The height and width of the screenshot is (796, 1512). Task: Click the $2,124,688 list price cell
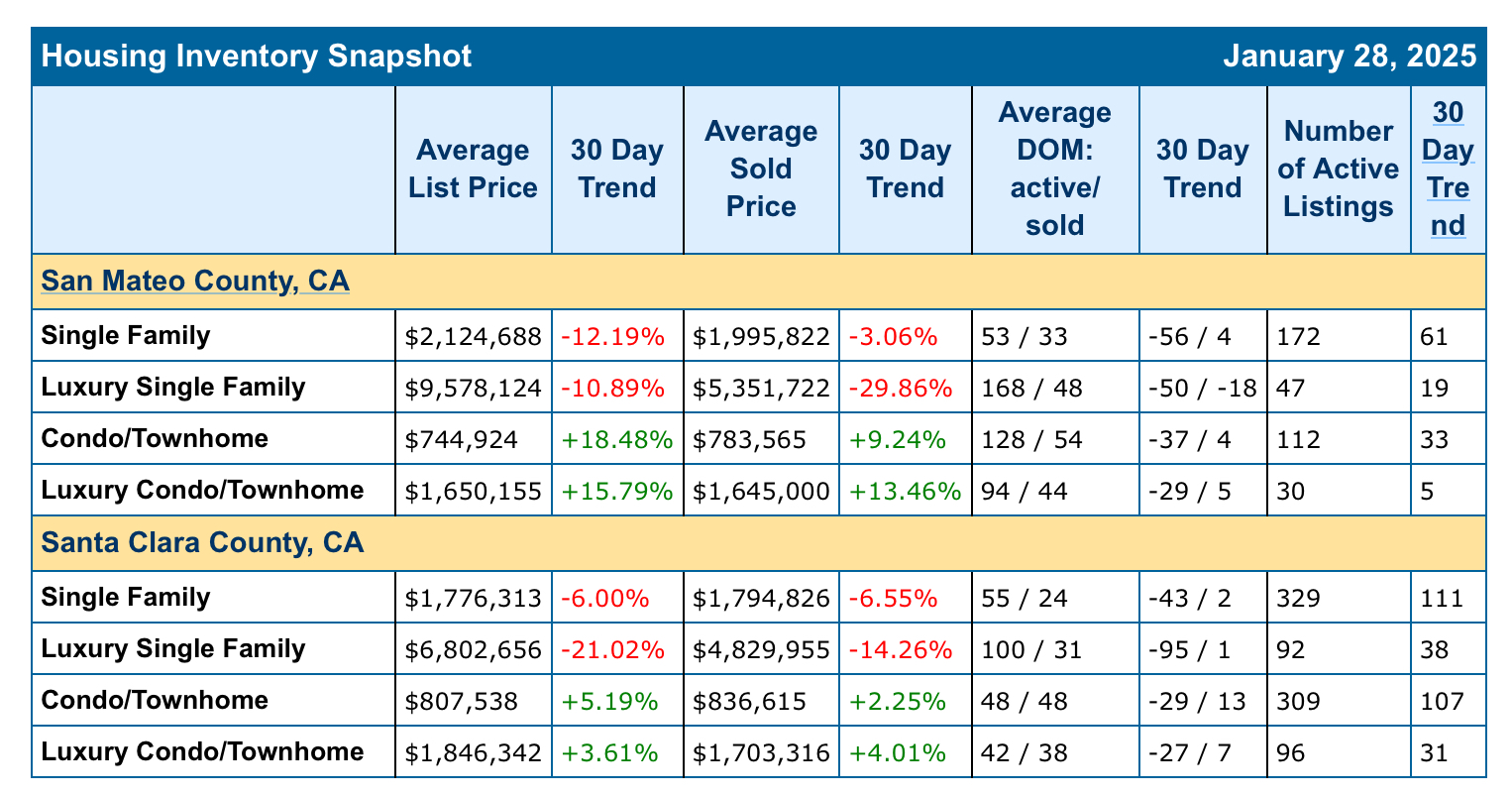[473, 336]
